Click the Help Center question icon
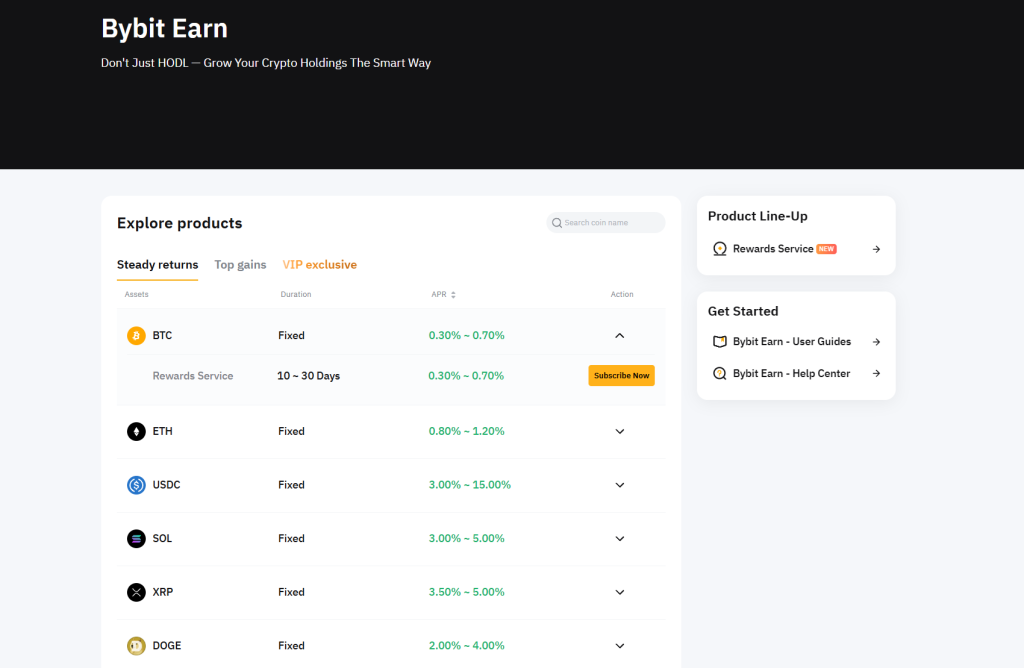Viewport: 1024px width, 668px height. (719, 374)
